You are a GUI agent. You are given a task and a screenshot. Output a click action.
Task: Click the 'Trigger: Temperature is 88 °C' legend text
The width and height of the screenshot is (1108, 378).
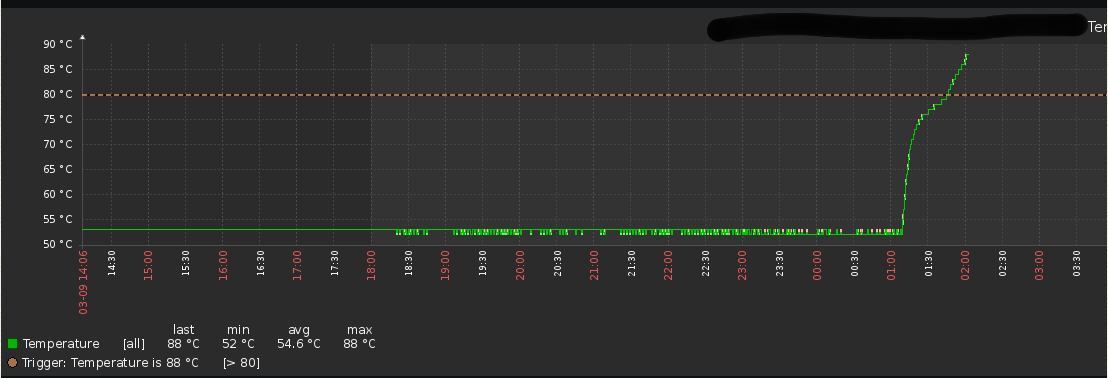point(111,363)
